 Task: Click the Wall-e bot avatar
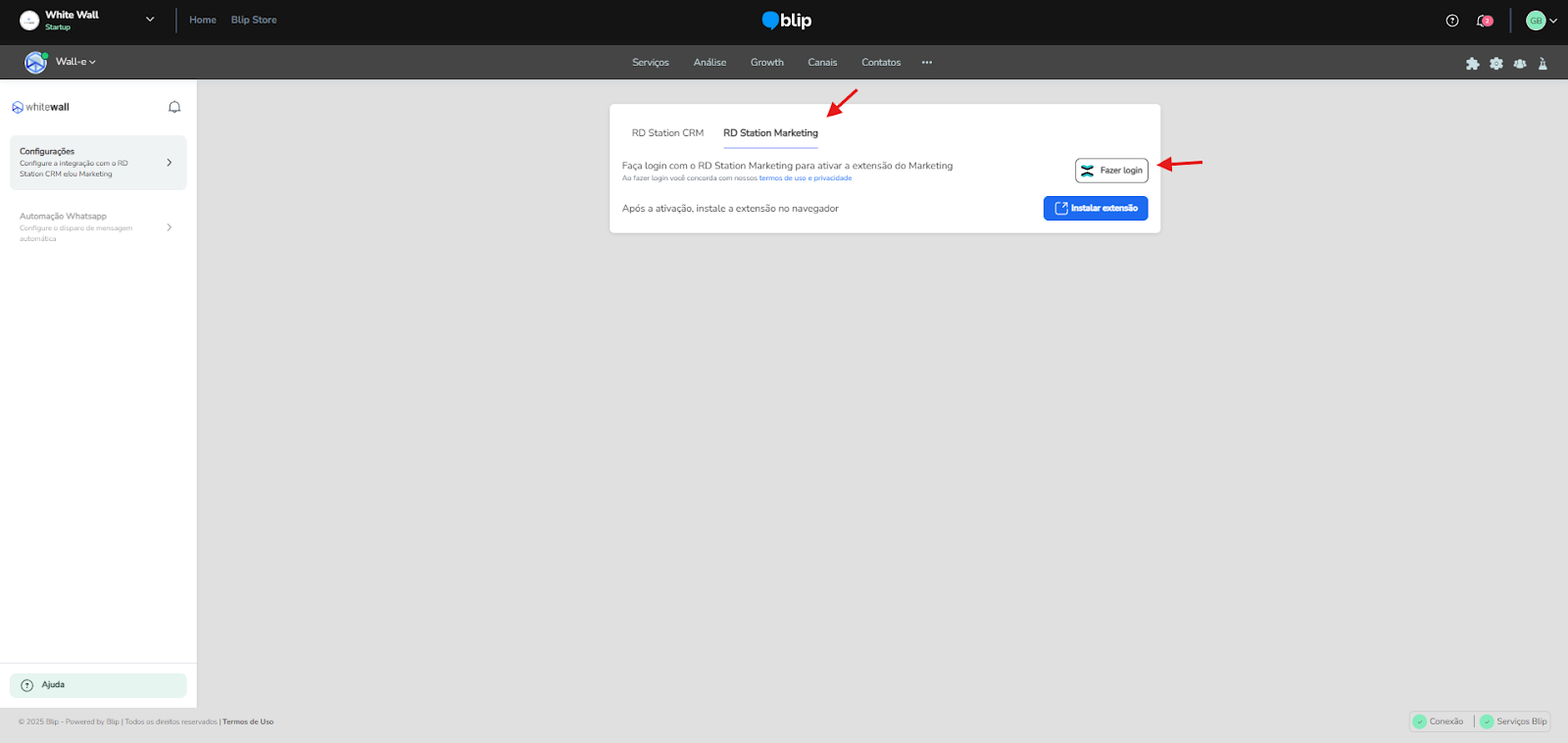click(x=36, y=62)
